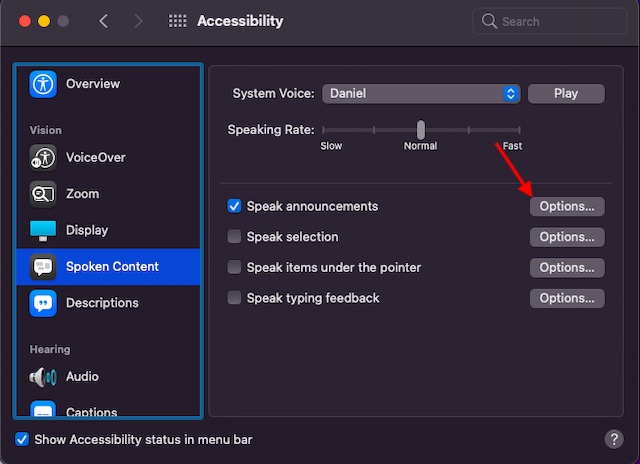Enable Speak items under the pointer

(x=234, y=267)
